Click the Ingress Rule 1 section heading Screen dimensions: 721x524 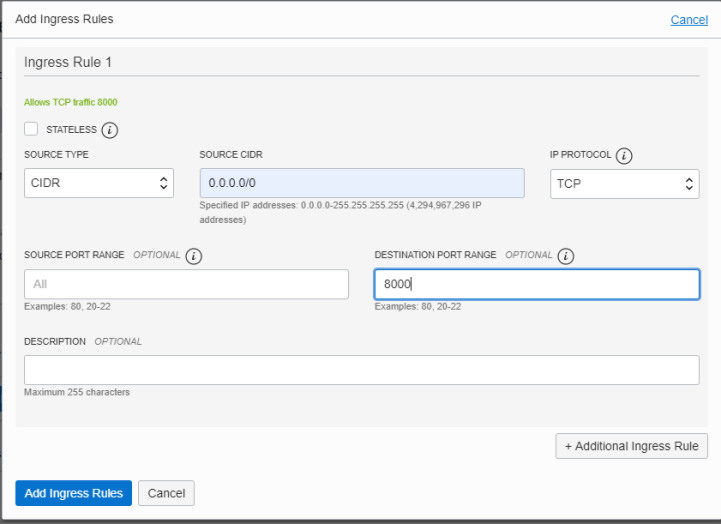(68, 62)
